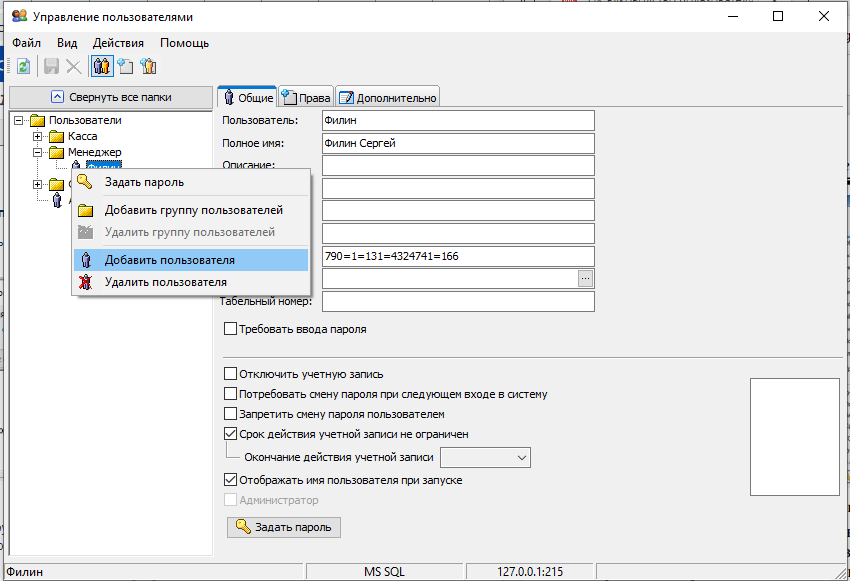Click Свернуть все папки button
This screenshot has width=850, height=581.
[x=111, y=98]
